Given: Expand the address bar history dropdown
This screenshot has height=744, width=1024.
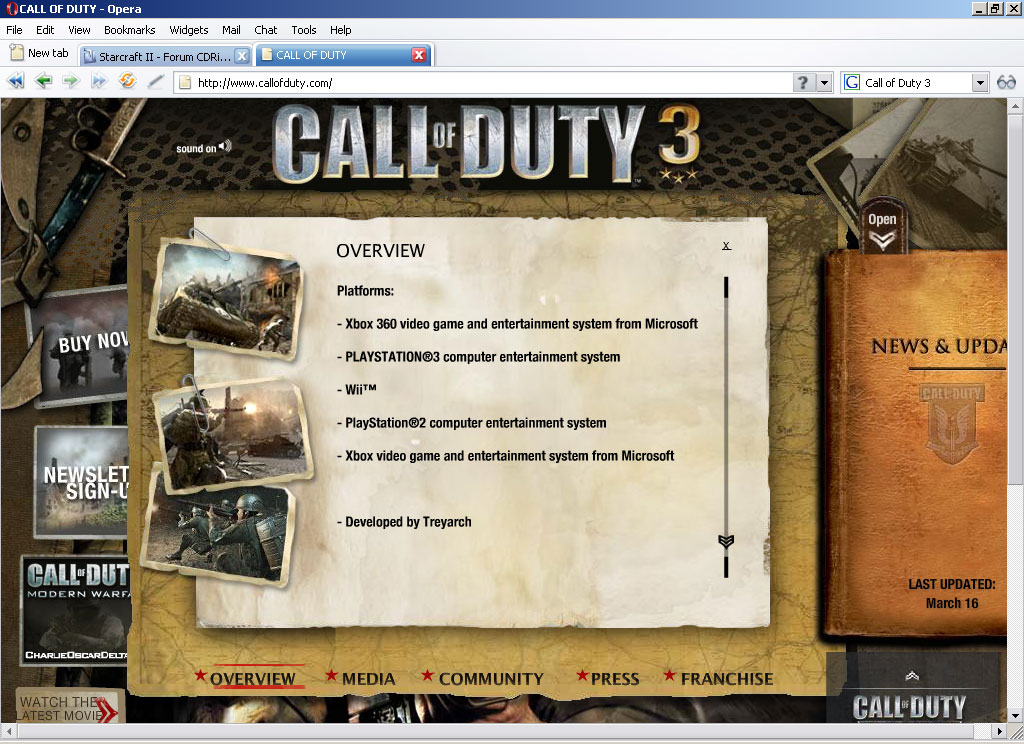Looking at the screenshot, I should coord(824,83).
